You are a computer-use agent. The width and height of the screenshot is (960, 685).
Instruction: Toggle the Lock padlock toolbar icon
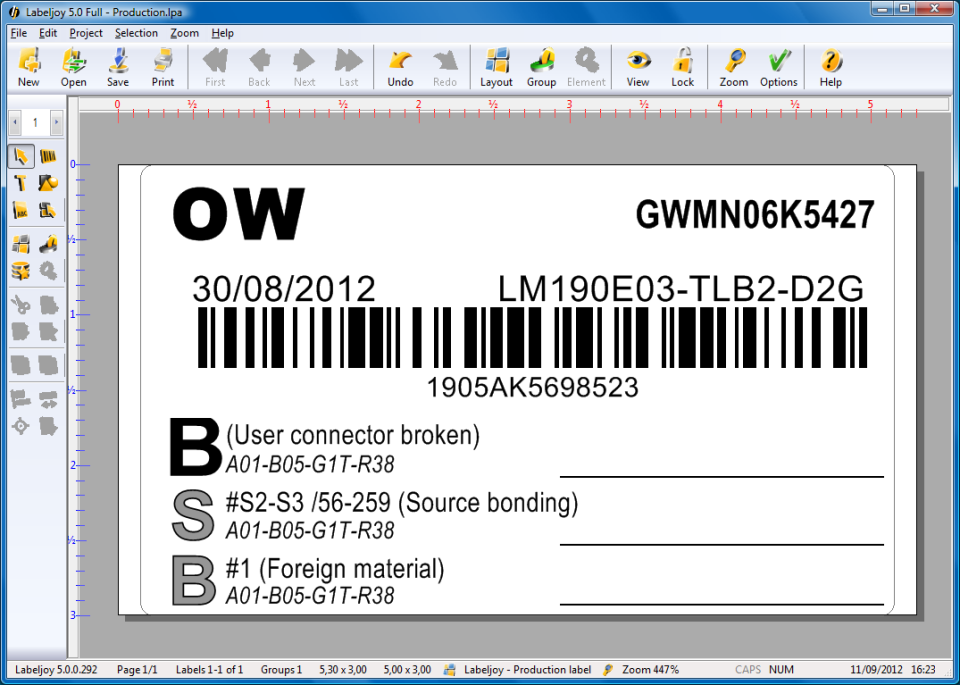click(x=683, y=67)
